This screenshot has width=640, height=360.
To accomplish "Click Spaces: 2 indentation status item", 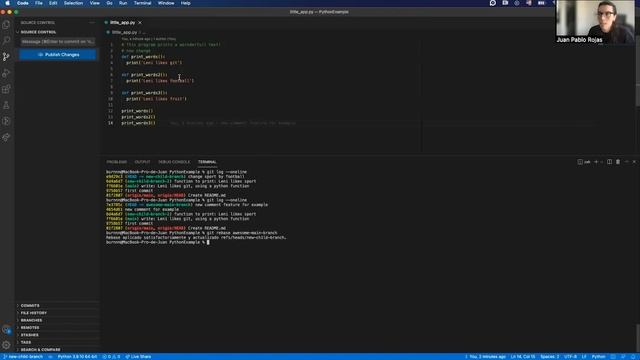I will [x=550, y=357].
